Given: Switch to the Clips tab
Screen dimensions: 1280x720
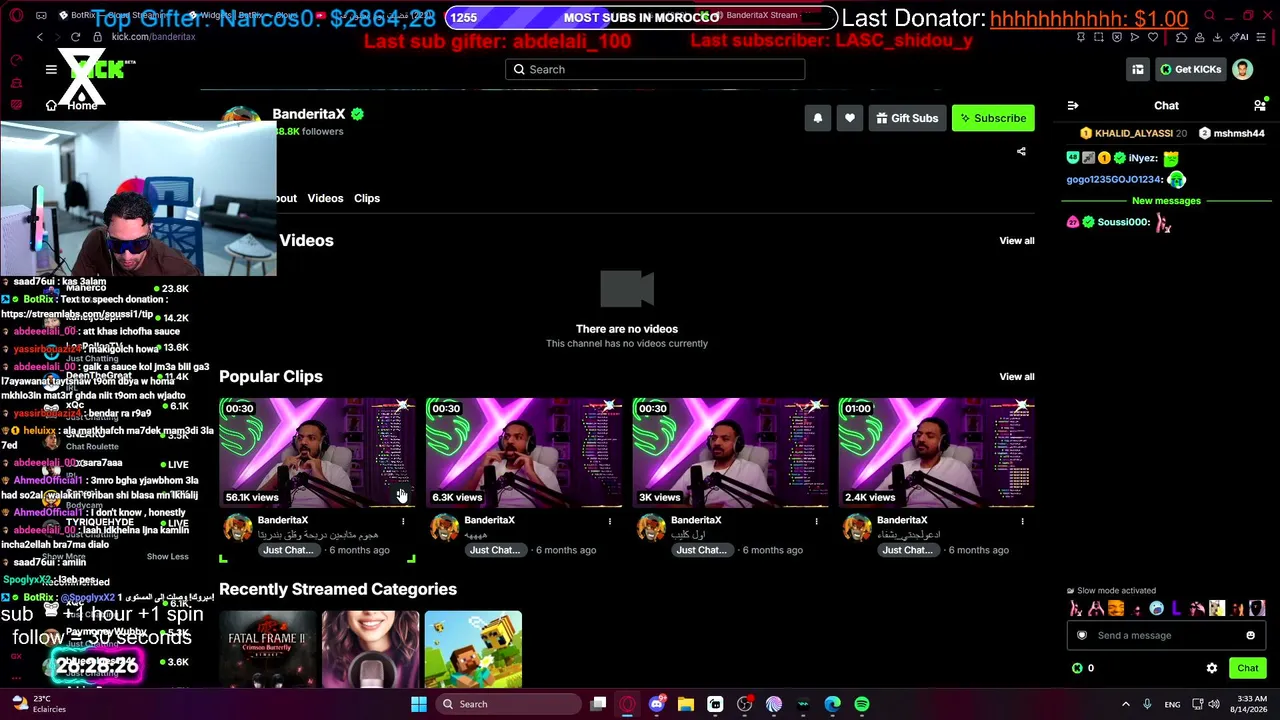Looking at the screenshot, I should [x=367, y=198].
